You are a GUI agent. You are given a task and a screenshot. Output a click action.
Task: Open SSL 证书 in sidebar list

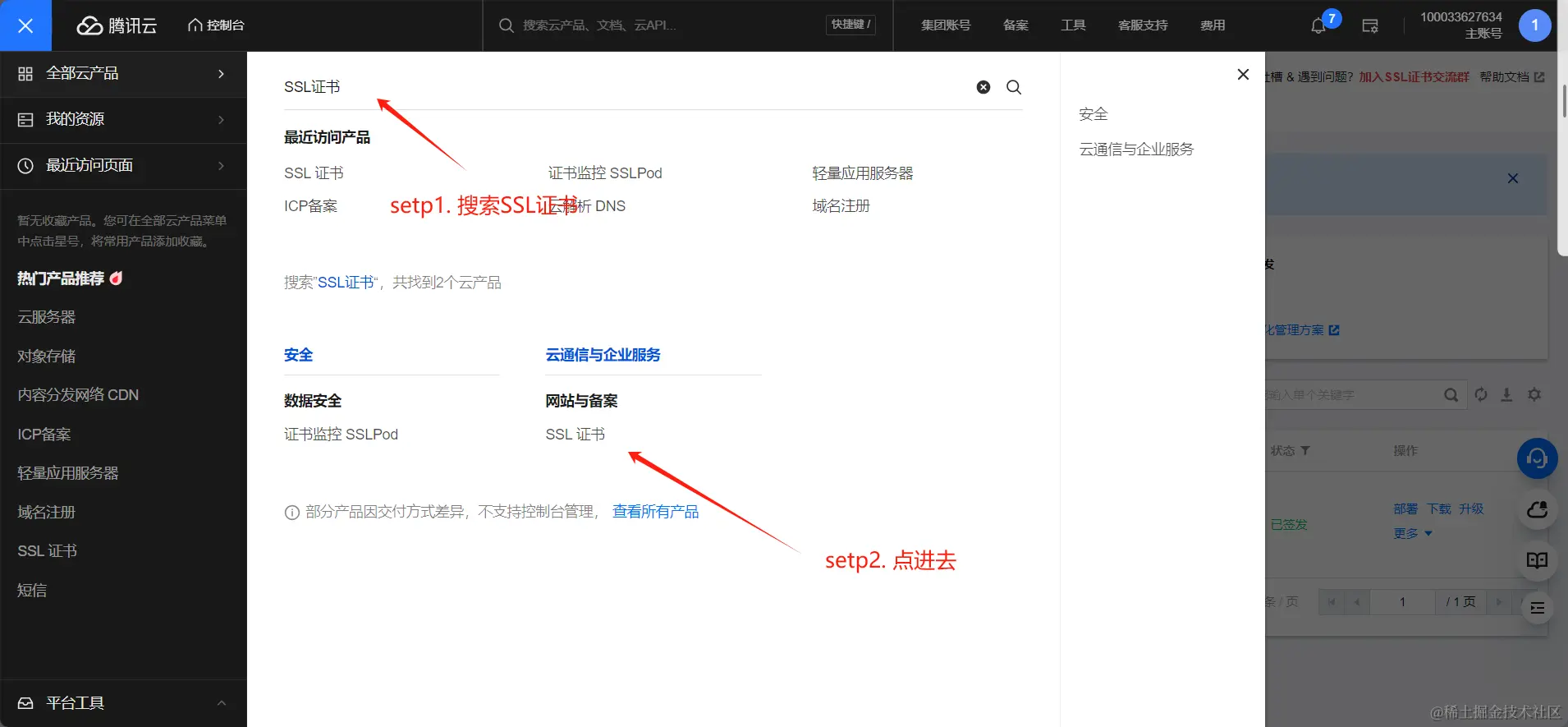coord(48,551)
